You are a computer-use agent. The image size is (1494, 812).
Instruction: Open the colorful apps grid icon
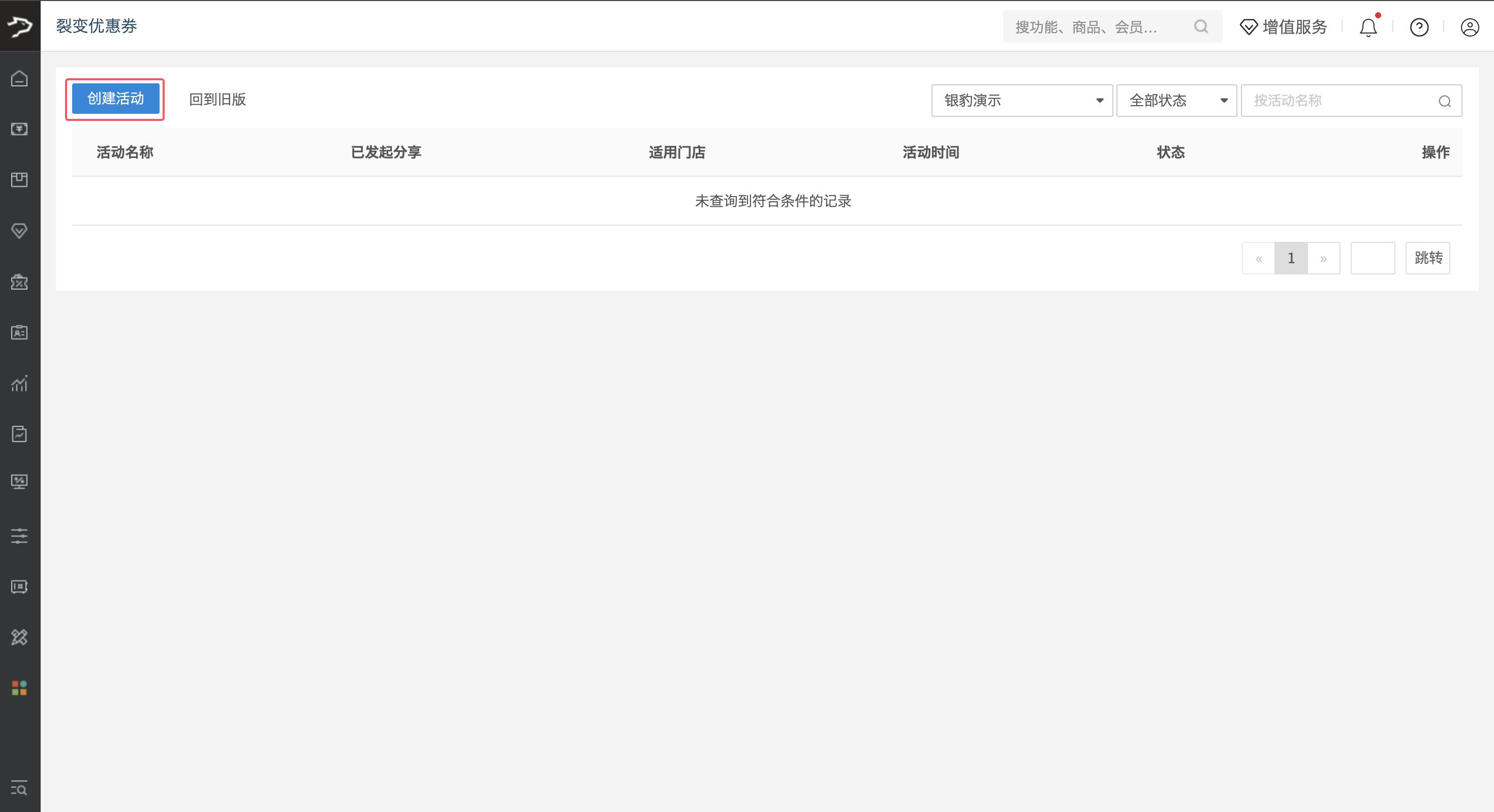point(20,688)
